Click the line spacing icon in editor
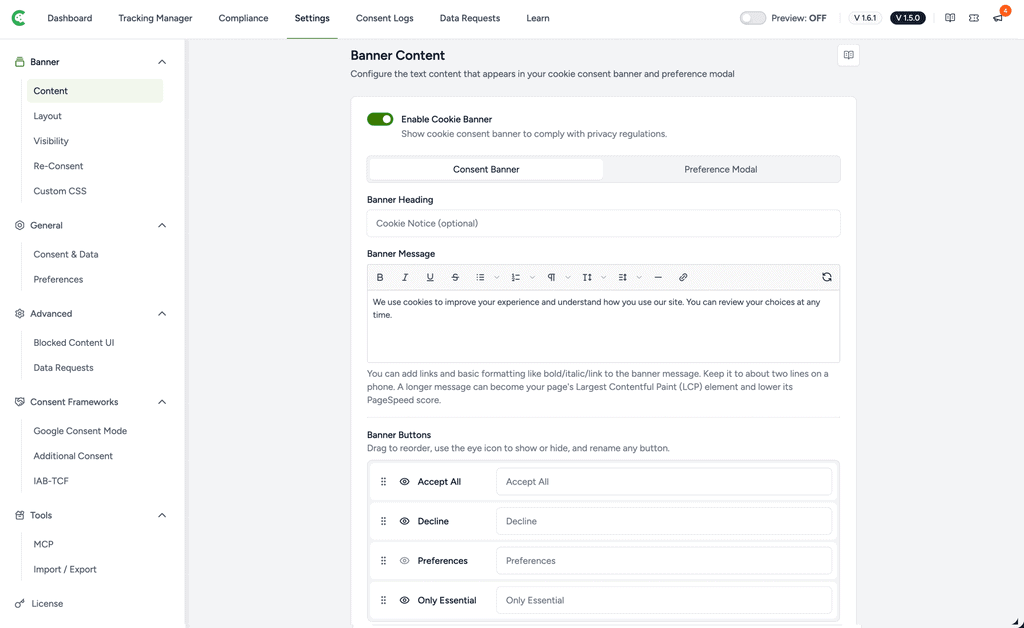1024x628 pixels. (622, 277)
